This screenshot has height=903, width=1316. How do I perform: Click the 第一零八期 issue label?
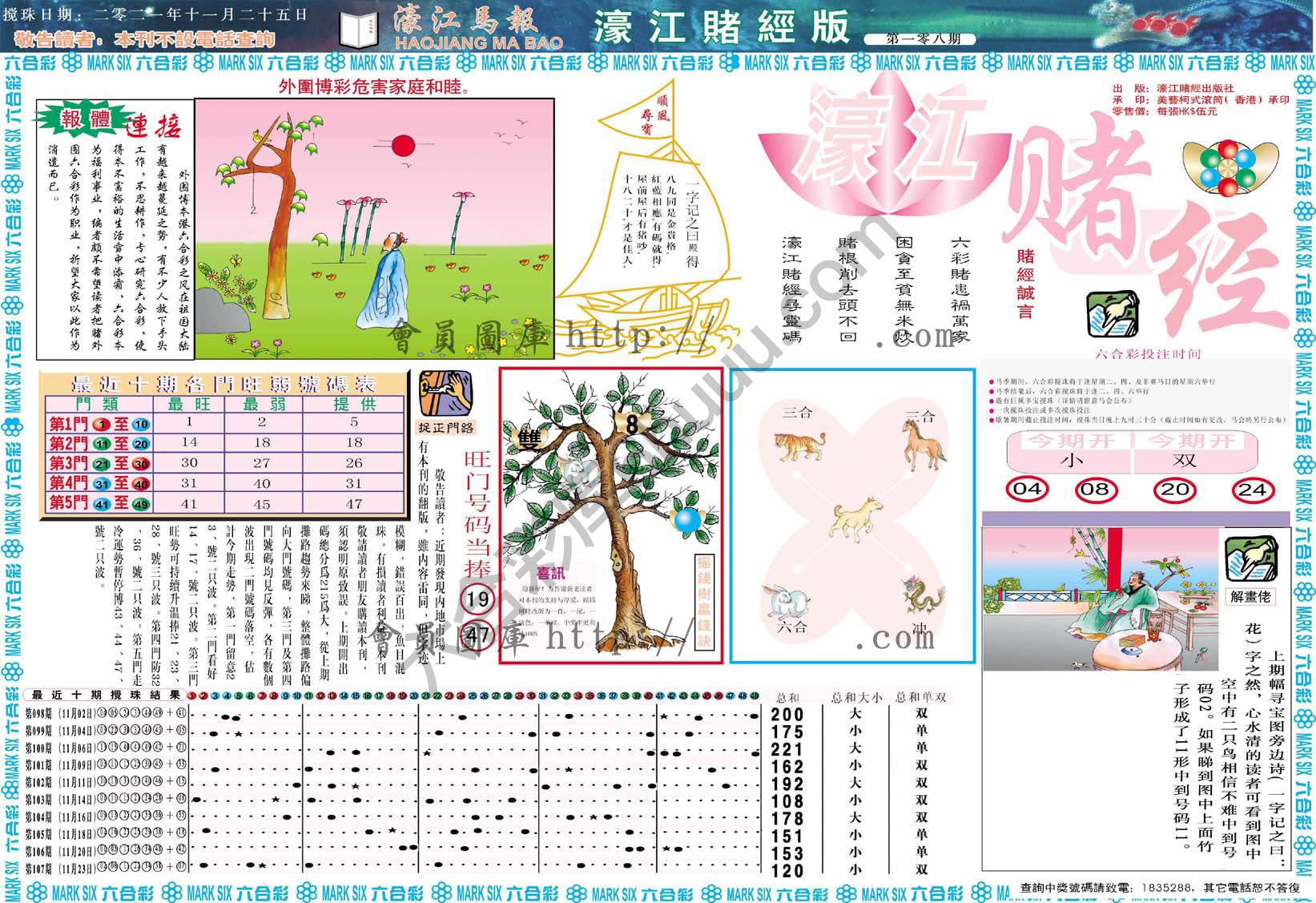[x=920, y=38]
